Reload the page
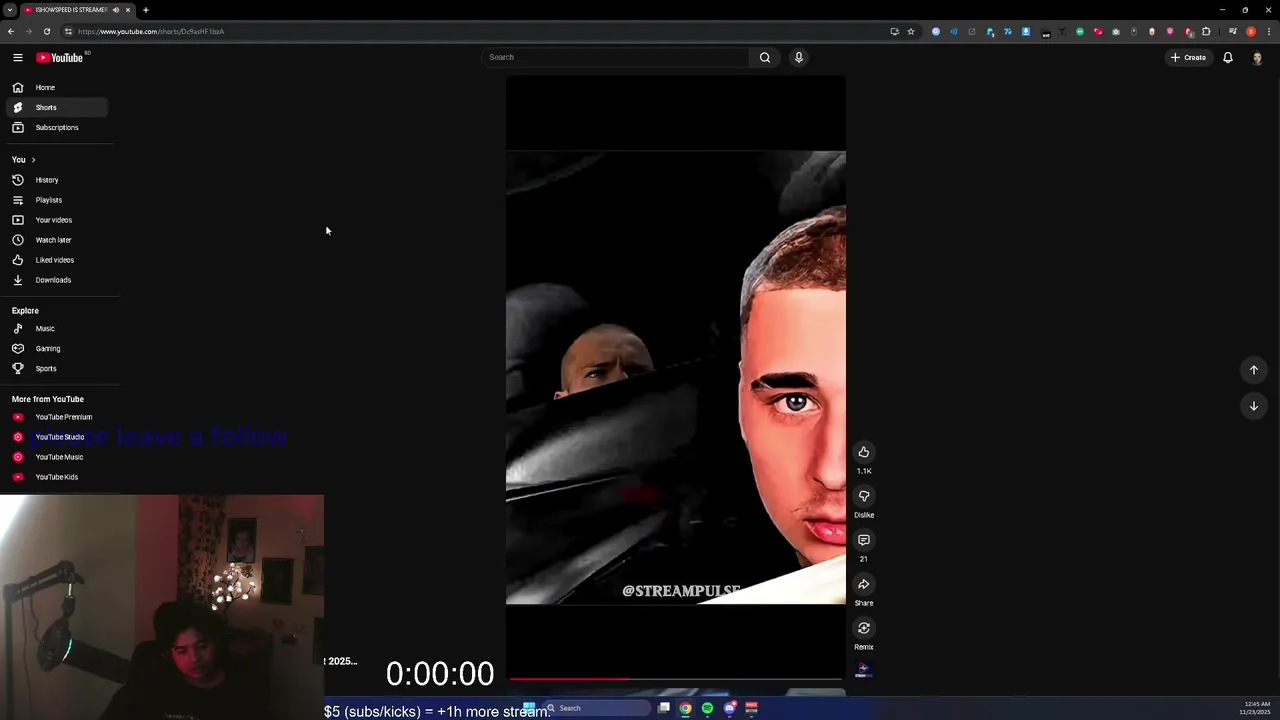This screenshot has height=720, width=1280. coord(47,31)
